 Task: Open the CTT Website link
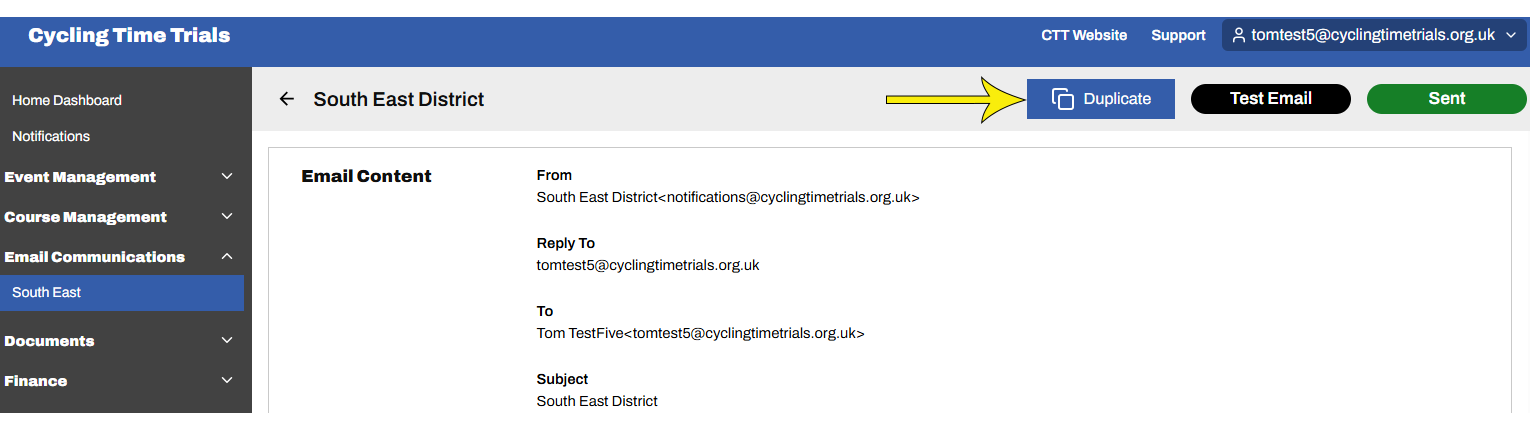pyautogui.click(x=1084, y=35)
